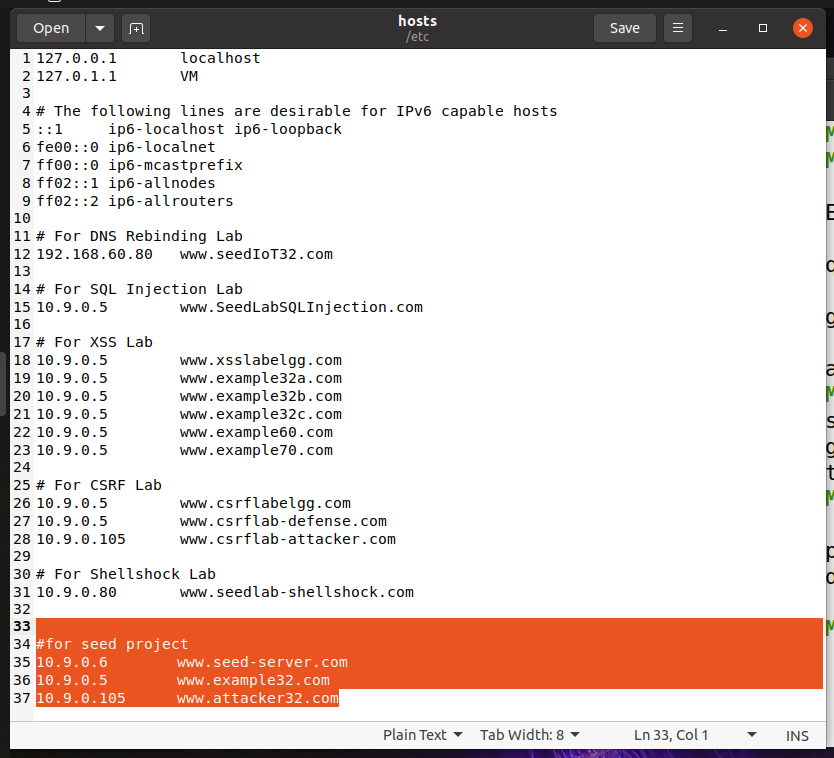Click the Save button

(624, 27)
